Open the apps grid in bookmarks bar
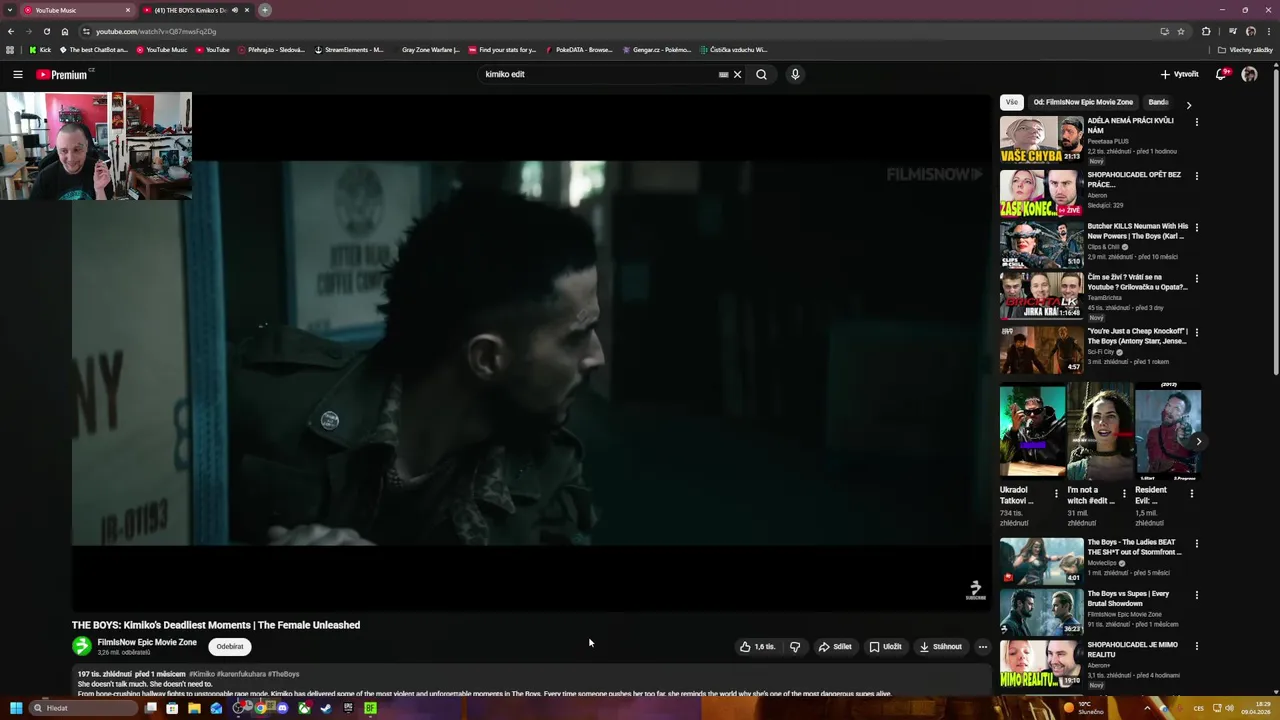Image resolution: width=1280 pixels, height=720 pixels. (10, 49)
